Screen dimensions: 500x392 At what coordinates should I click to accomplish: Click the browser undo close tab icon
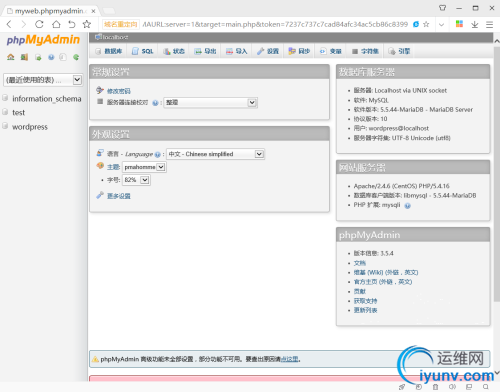pyautogui.click(x=72, y=24)
